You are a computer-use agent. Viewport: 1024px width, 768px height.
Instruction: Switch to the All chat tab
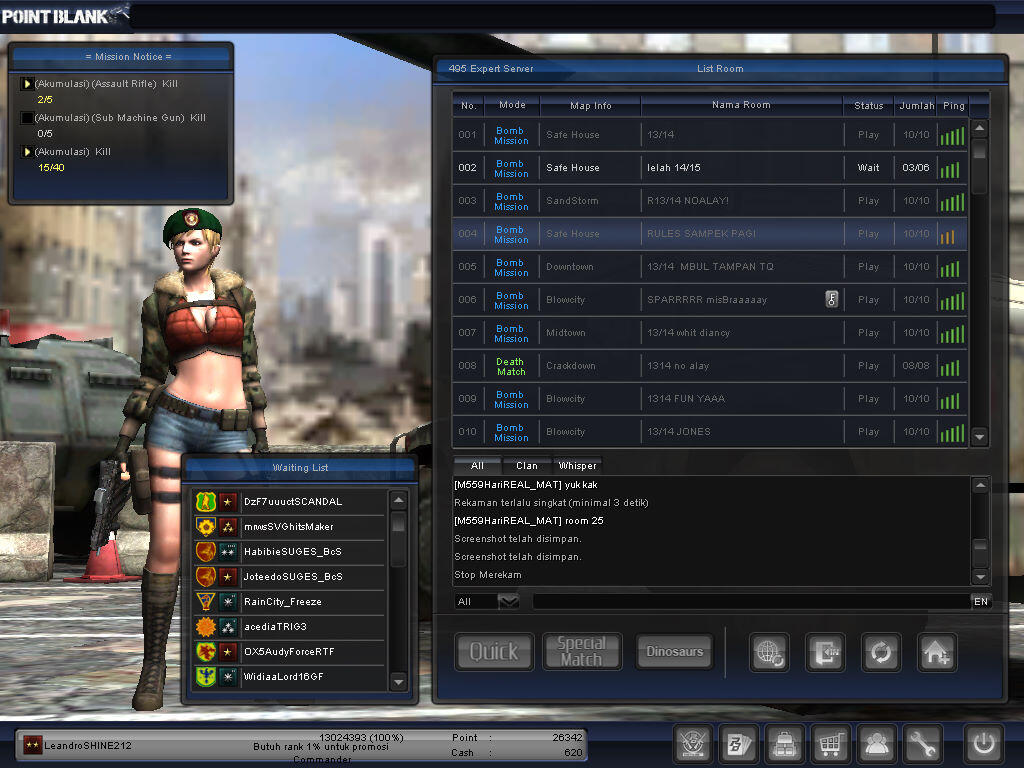click(x=477, y=466)
